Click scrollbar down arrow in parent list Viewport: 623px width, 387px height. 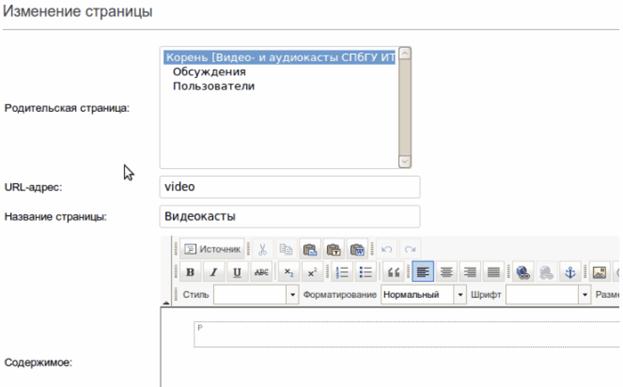click(404, 162)
